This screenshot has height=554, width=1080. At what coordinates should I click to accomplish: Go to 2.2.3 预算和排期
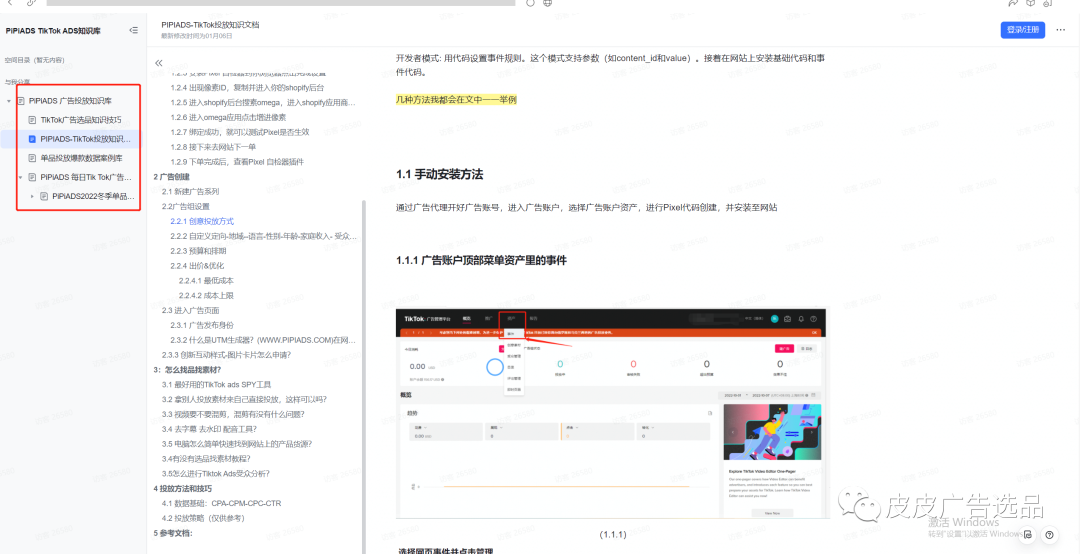(198, 251)
